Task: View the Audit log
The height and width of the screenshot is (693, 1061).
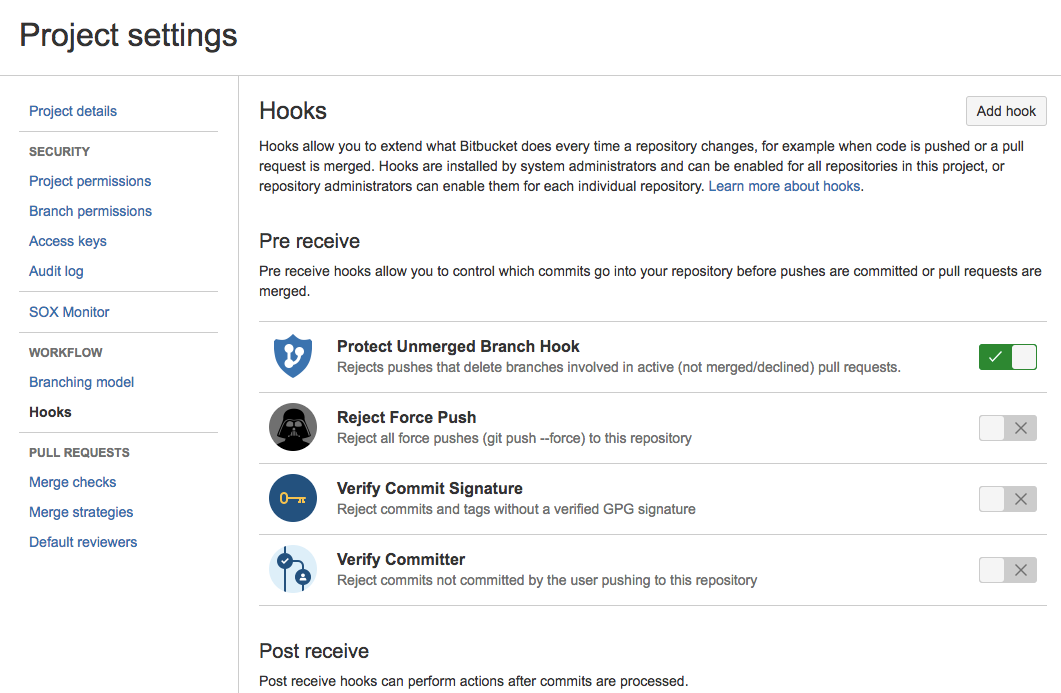Action: (x=56, y=271)
